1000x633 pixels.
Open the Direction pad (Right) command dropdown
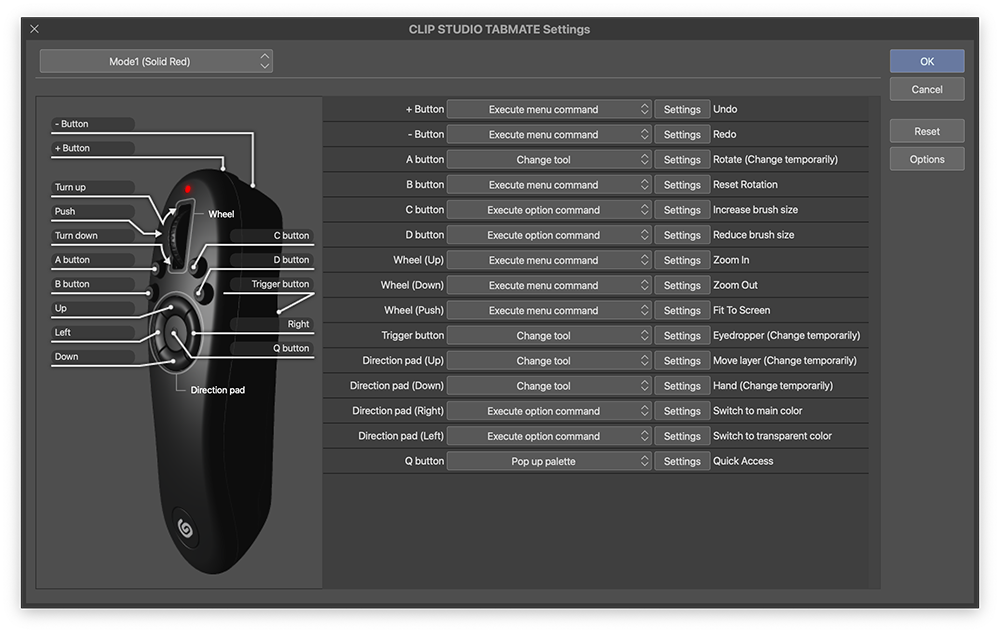click(x=549, y=410)
